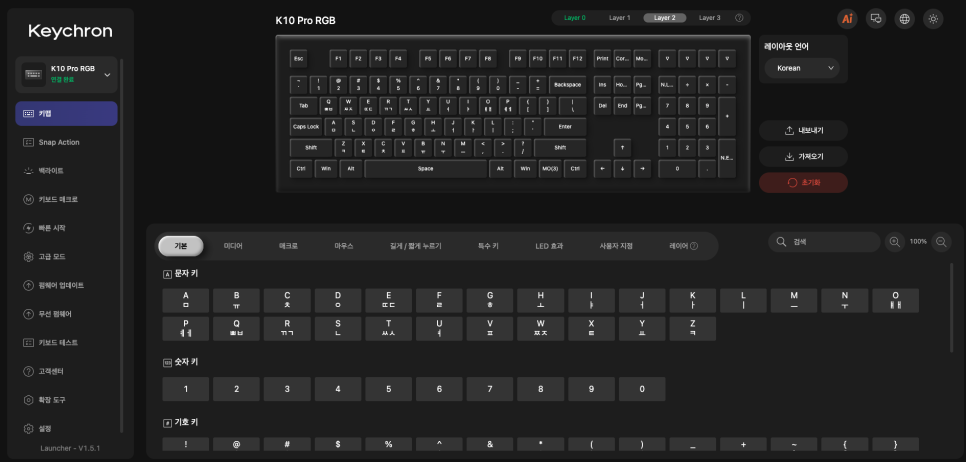Choose the A keycode in 문자 키
This screenshot has height=462, width=966.
pyautogui.click(x=185, y=301)
